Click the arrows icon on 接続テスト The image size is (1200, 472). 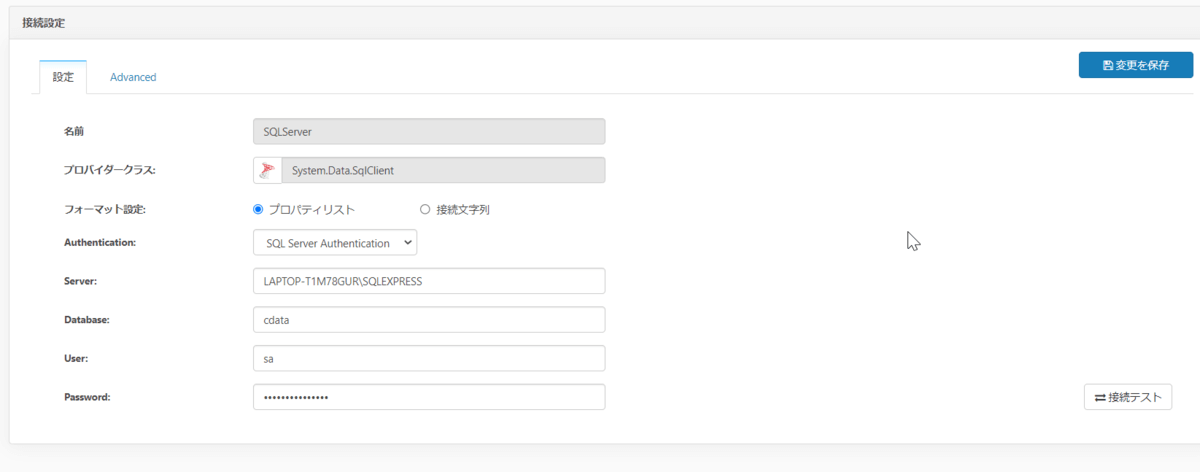1100,398
